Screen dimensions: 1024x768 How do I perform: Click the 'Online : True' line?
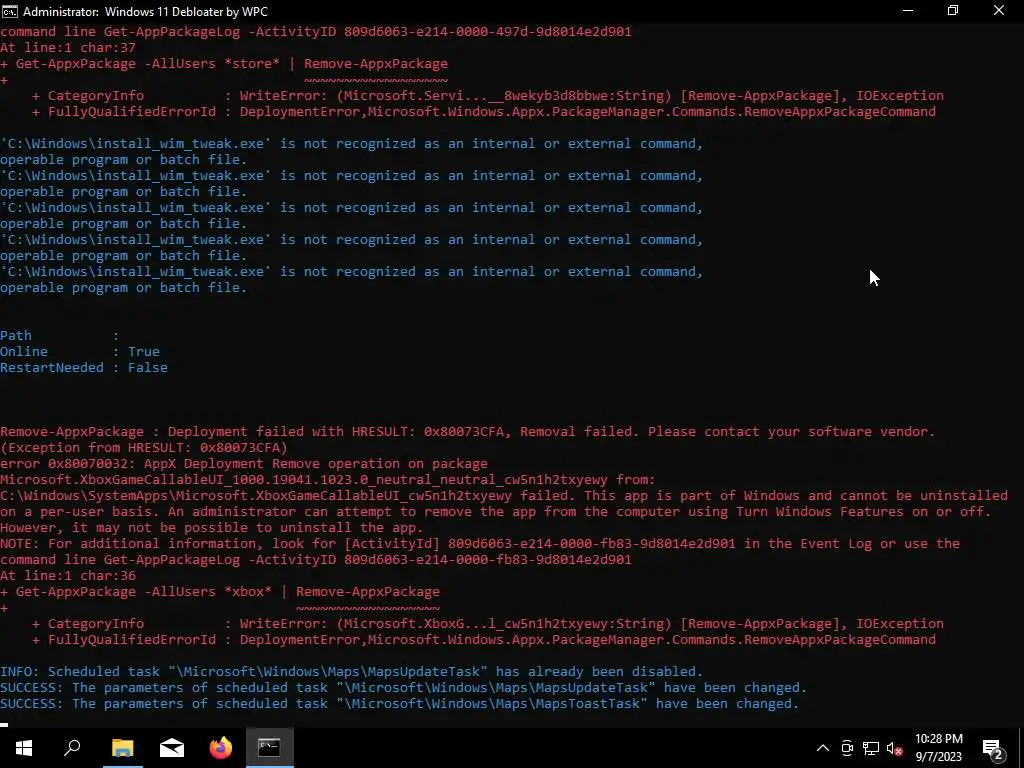(80, 351)
